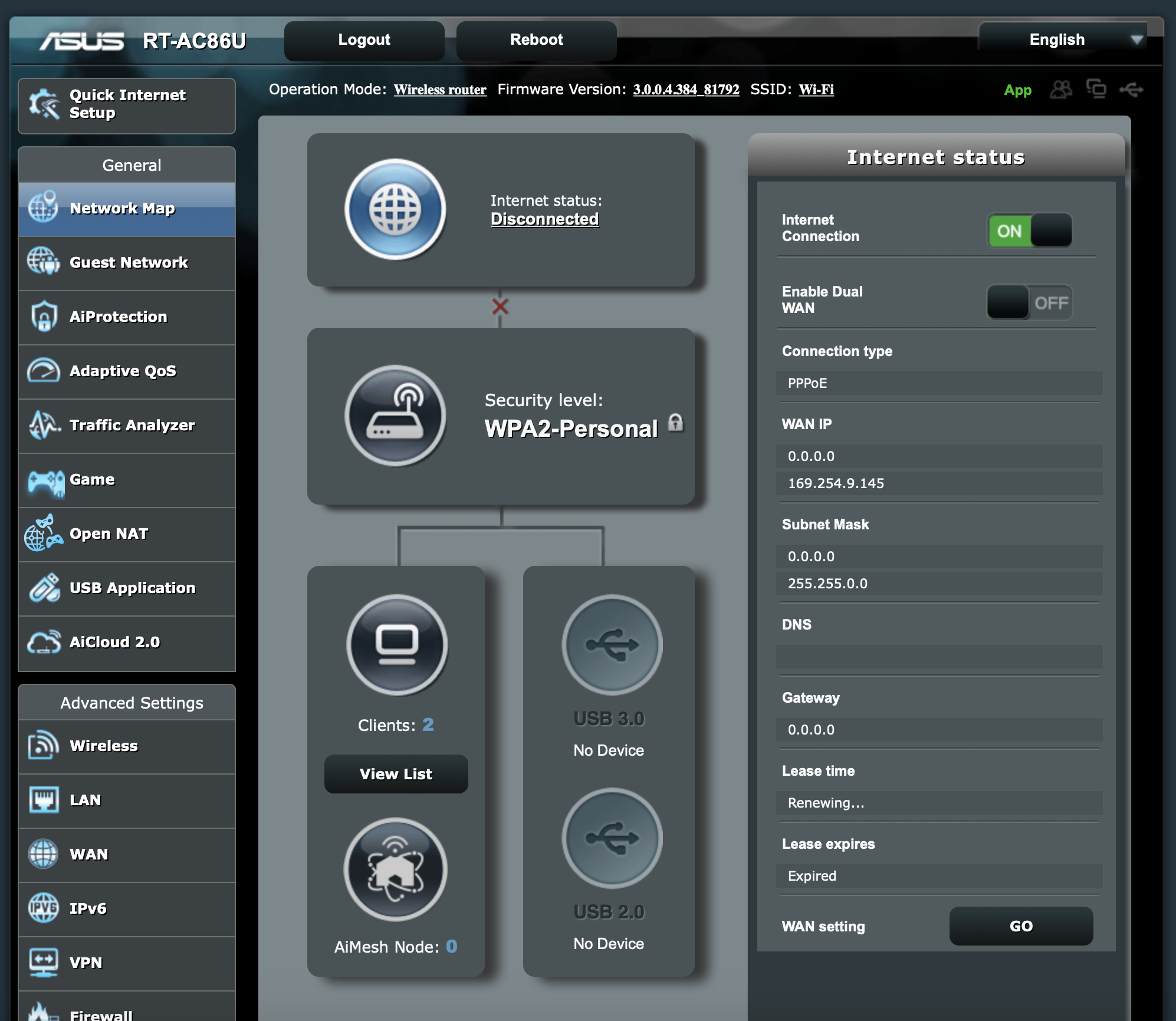Go to the AiProtection menu item

(x=127, y=317)
